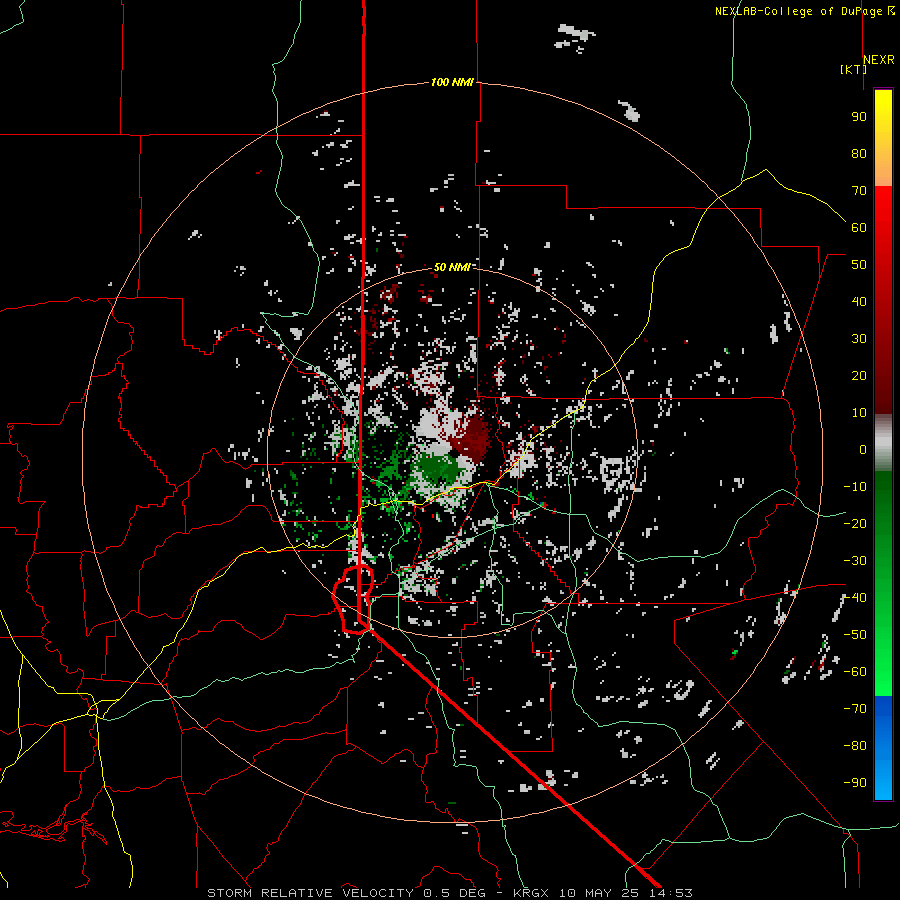Click the 10 MAY 25 date text
900x900 pixels.
tap(600, 893)
